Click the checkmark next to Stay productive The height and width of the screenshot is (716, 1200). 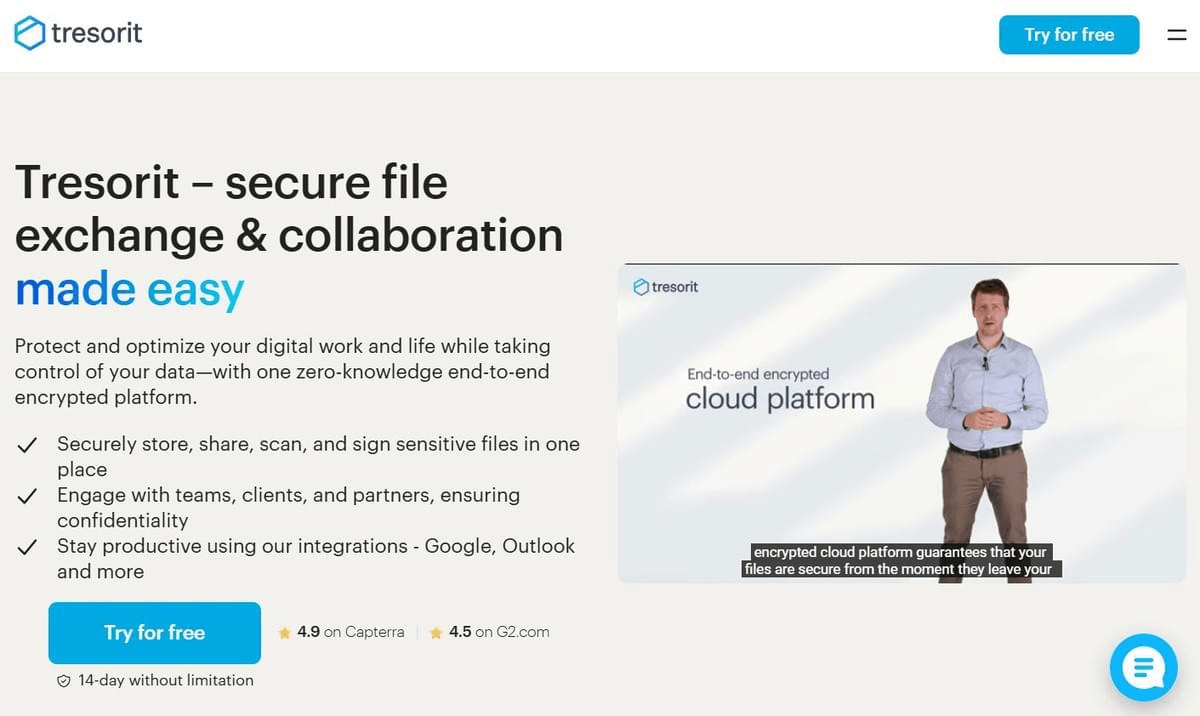[28, 546]
